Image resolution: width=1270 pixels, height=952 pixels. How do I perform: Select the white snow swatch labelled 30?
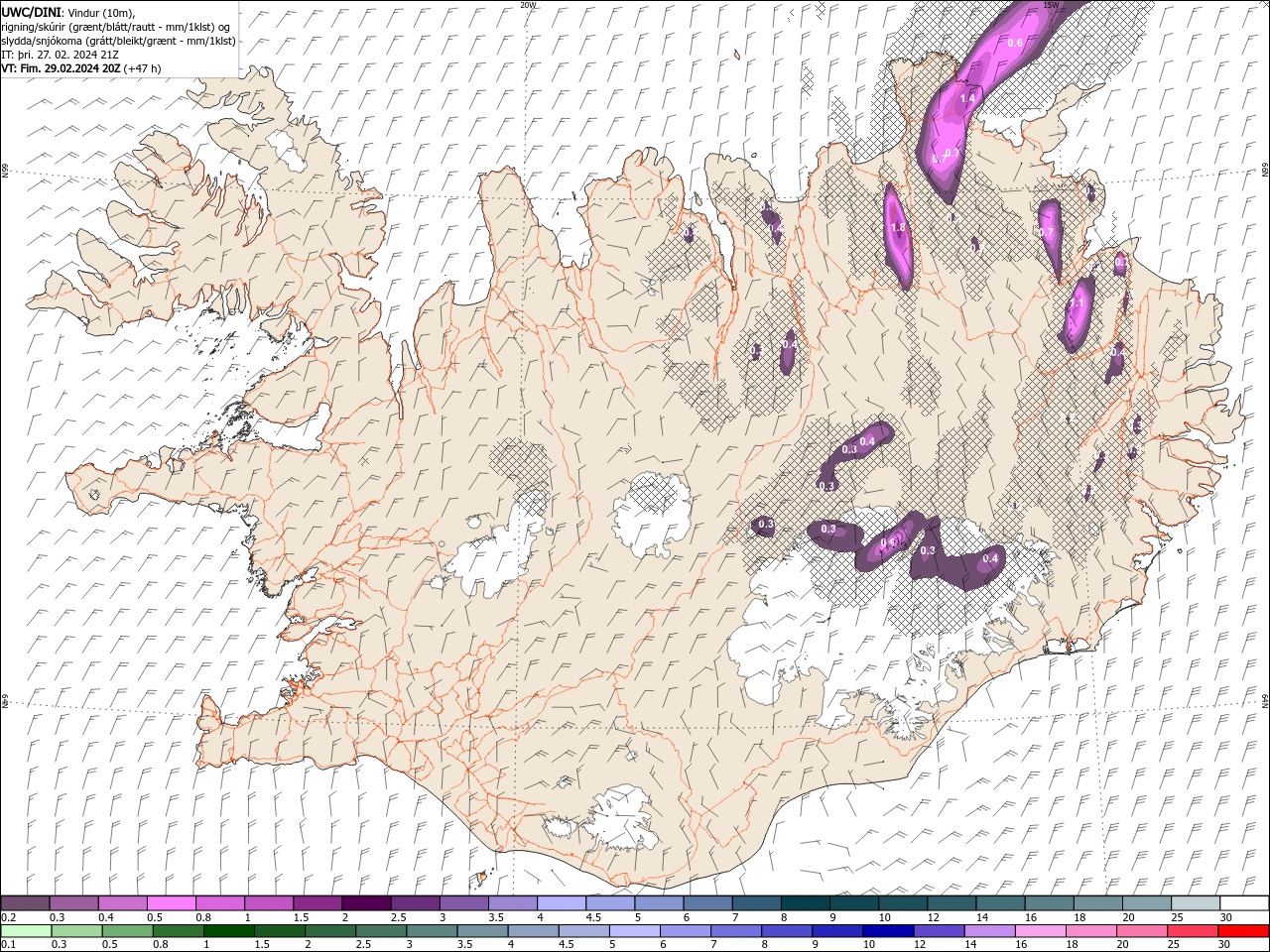[x=1244, y=903]
